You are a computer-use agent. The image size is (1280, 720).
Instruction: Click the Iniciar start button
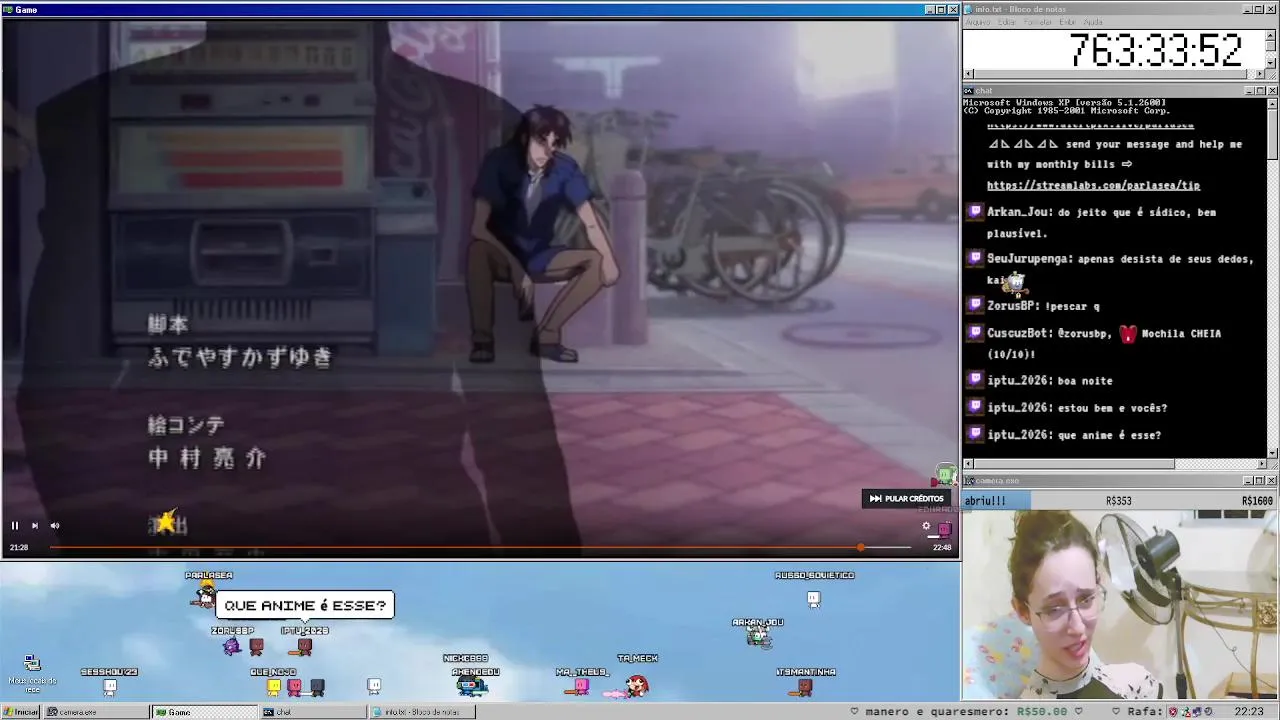20,712
